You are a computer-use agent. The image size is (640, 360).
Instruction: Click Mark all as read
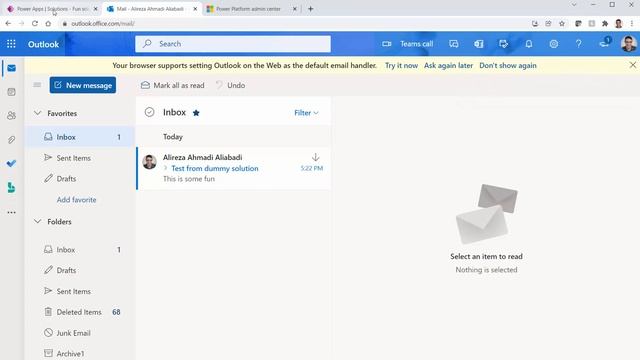172,85
